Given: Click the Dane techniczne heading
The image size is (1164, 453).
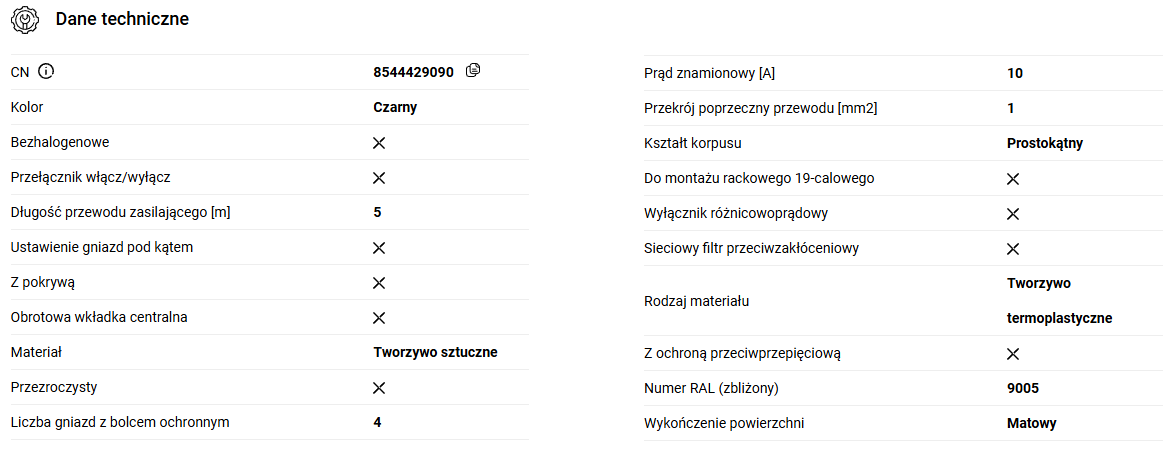Looking at the screenshot, I should click(x=122, y=19).
